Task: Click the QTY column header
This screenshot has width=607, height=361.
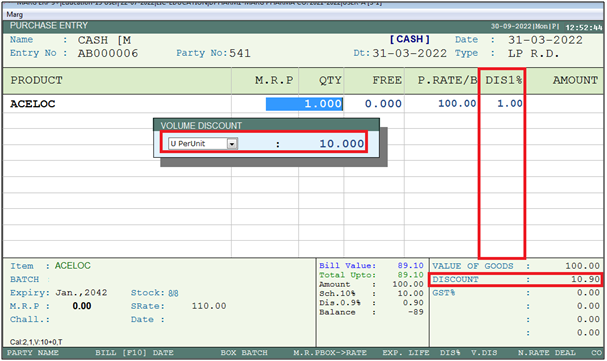Action: (330, 80)
